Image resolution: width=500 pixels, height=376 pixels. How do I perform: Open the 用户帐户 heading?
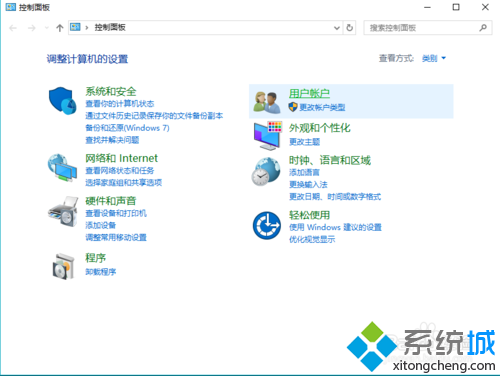[309, 94]
